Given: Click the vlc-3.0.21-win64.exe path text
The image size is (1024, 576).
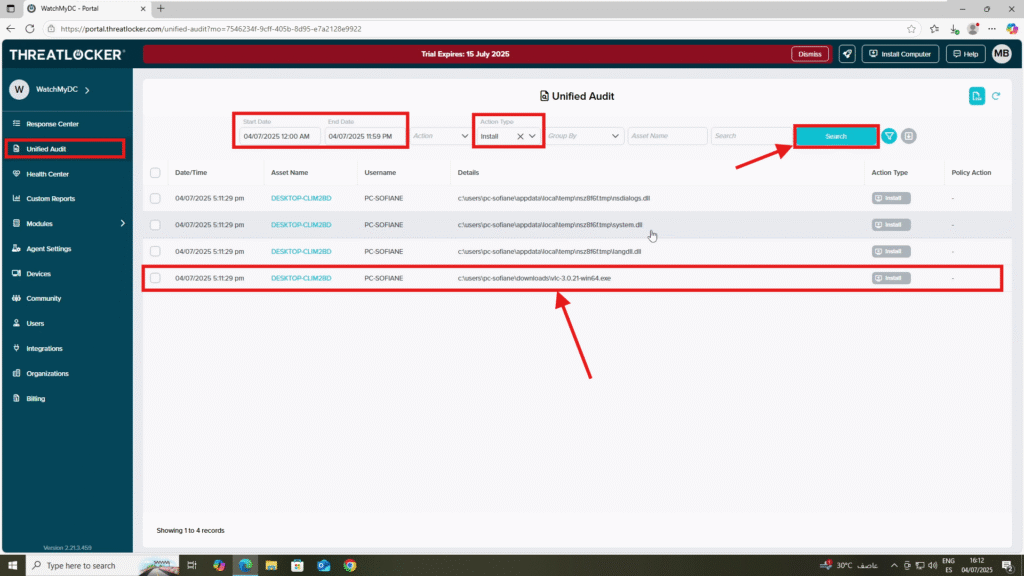Looking at the screenshot, I should (x=534, y=278).
